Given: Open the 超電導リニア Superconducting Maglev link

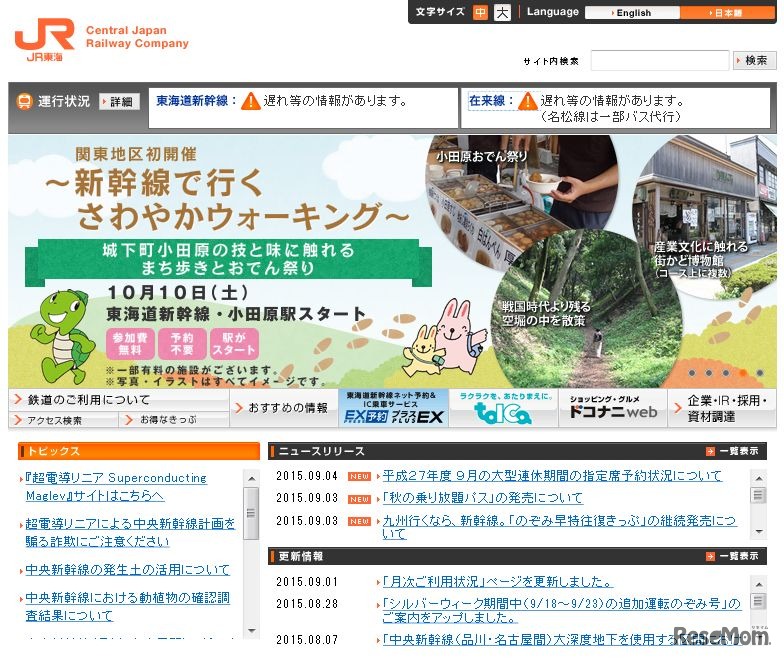Looking at the screenshot, I should tap(116, 486).
